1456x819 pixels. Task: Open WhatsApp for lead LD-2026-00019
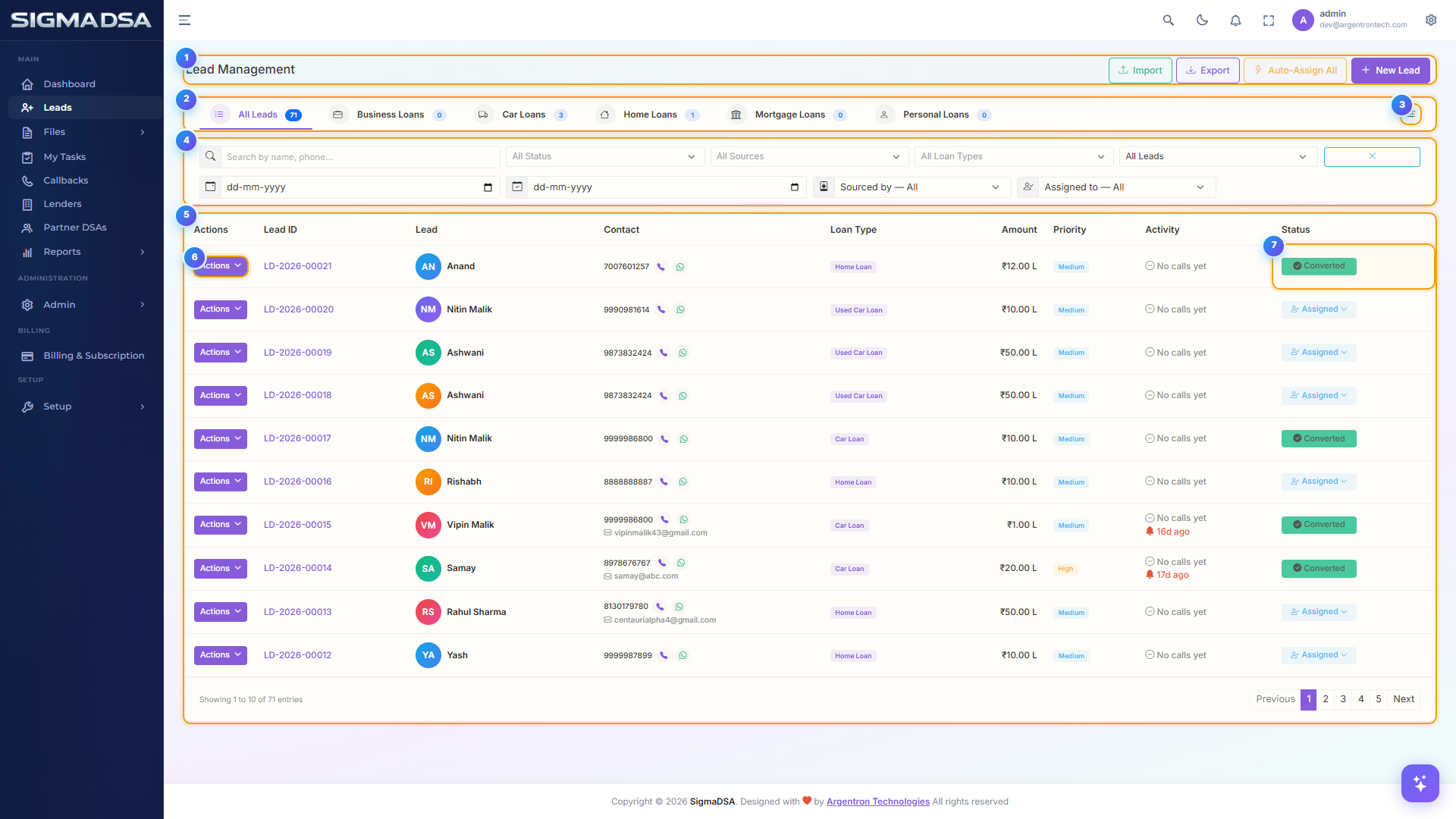pyautogui.click(x=682, y=353)
